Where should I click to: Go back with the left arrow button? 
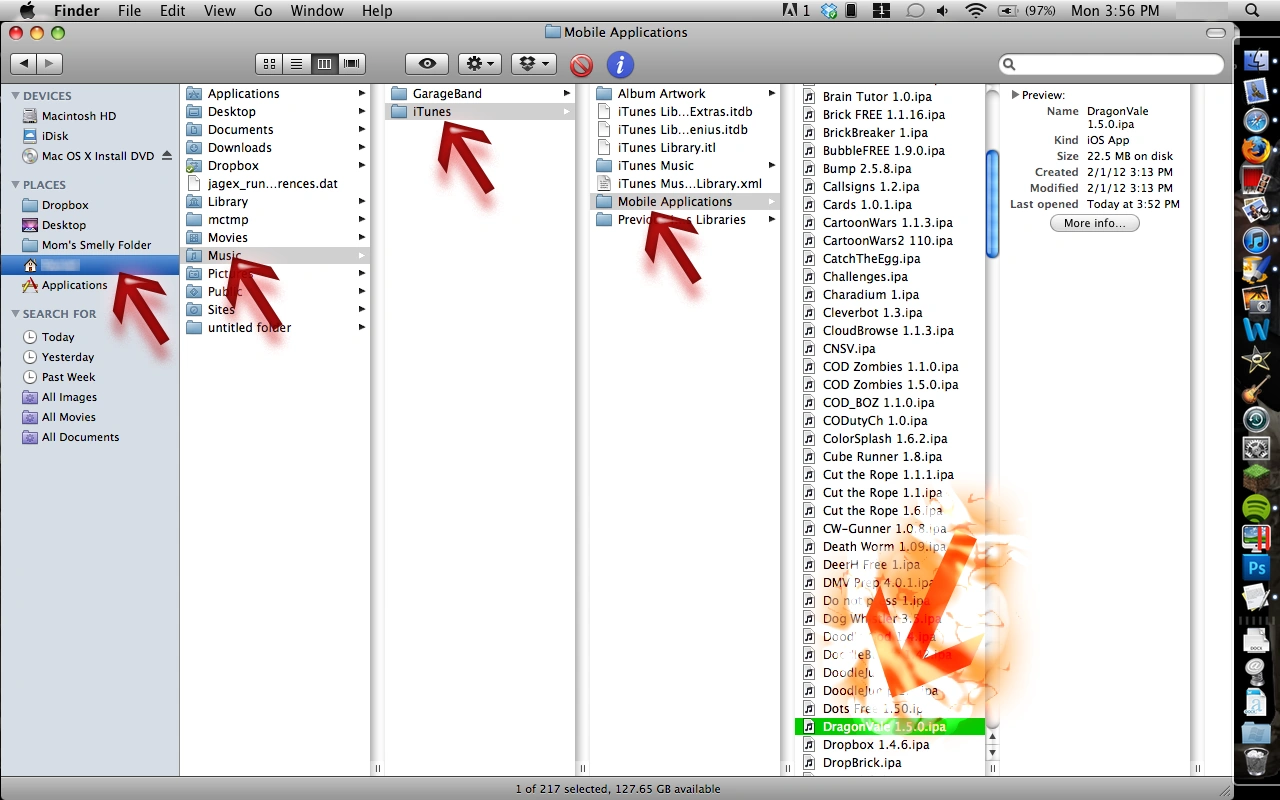[x=24, y=64]
